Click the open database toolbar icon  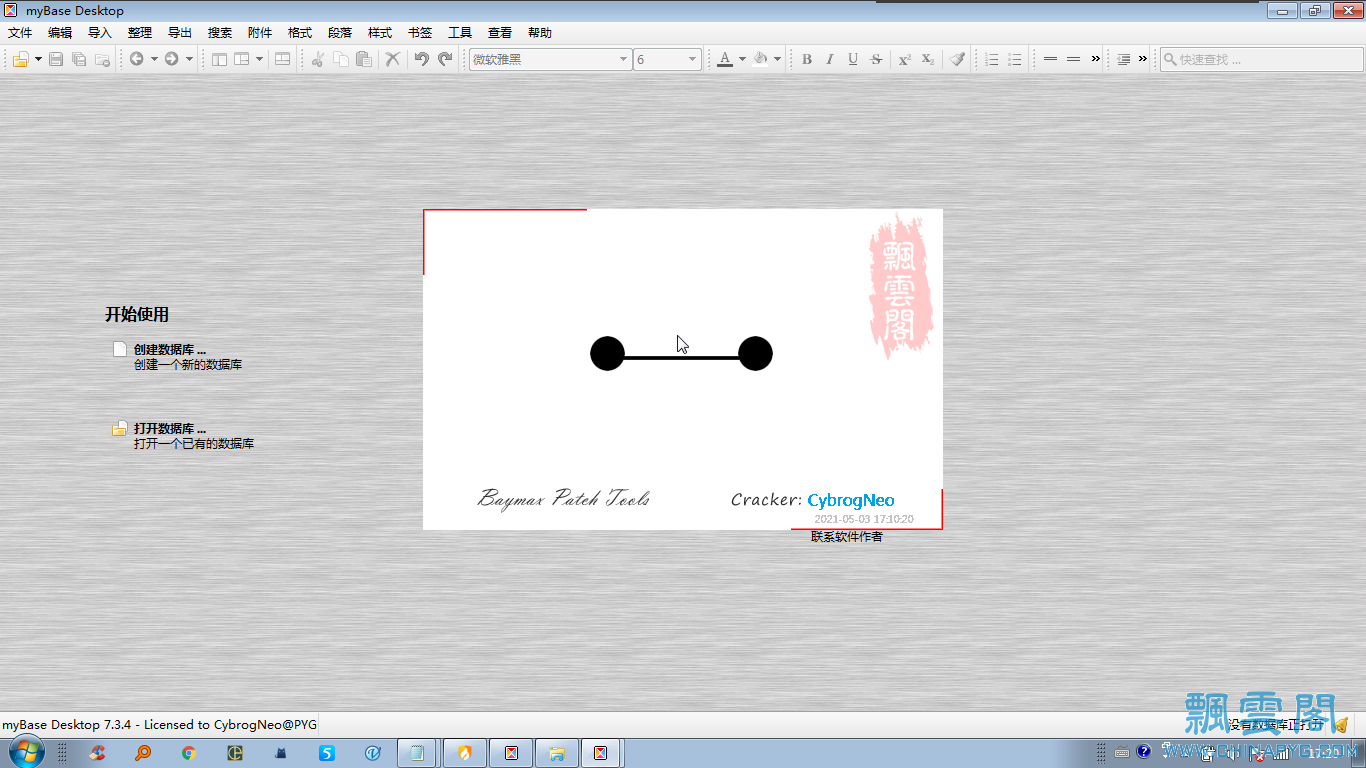pyautogui.click(x=21, y=59)
